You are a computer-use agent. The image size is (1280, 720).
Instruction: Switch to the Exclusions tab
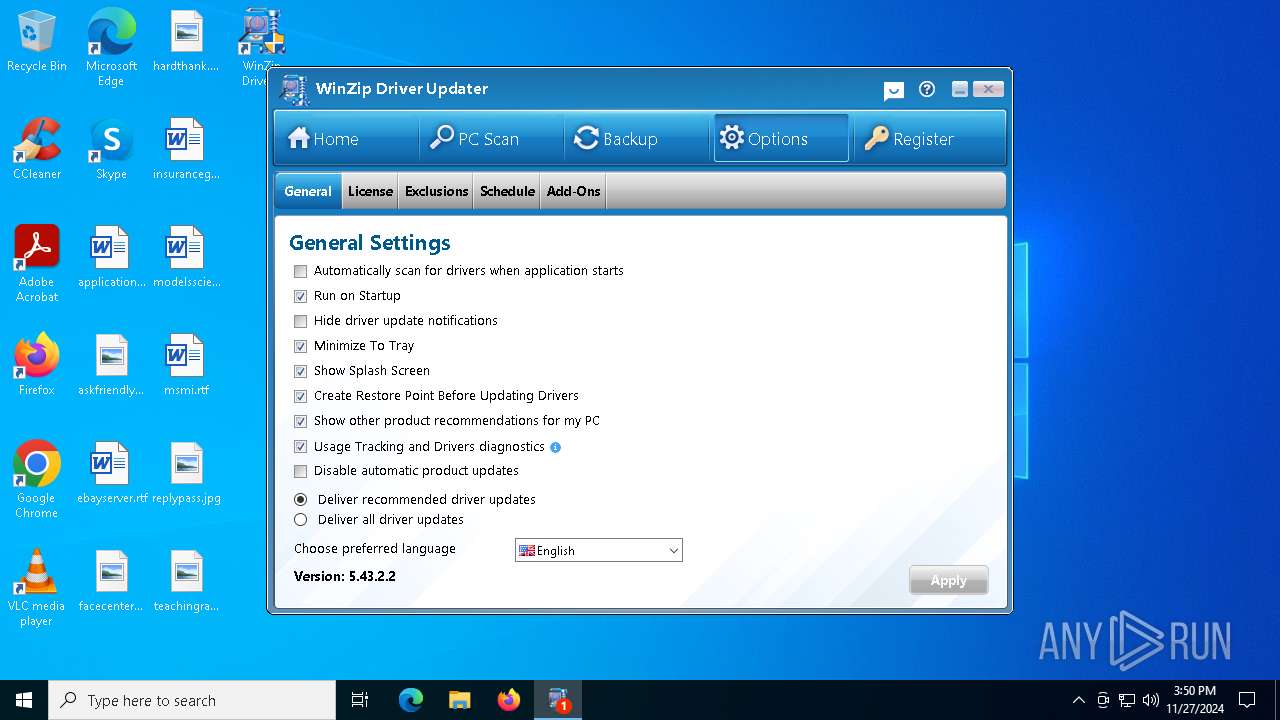click(x=437, y=191)
